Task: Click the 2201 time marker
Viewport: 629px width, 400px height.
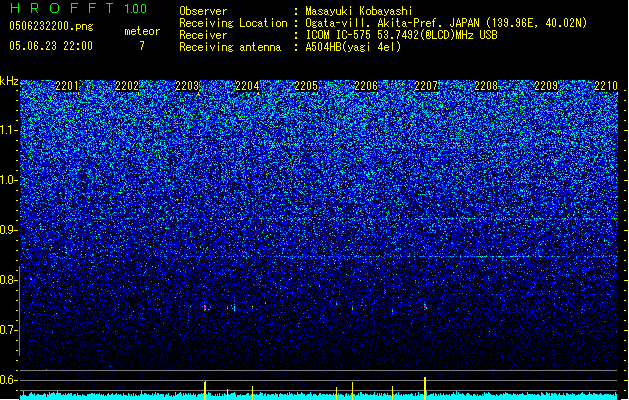Action: click(x=67, y=86)
